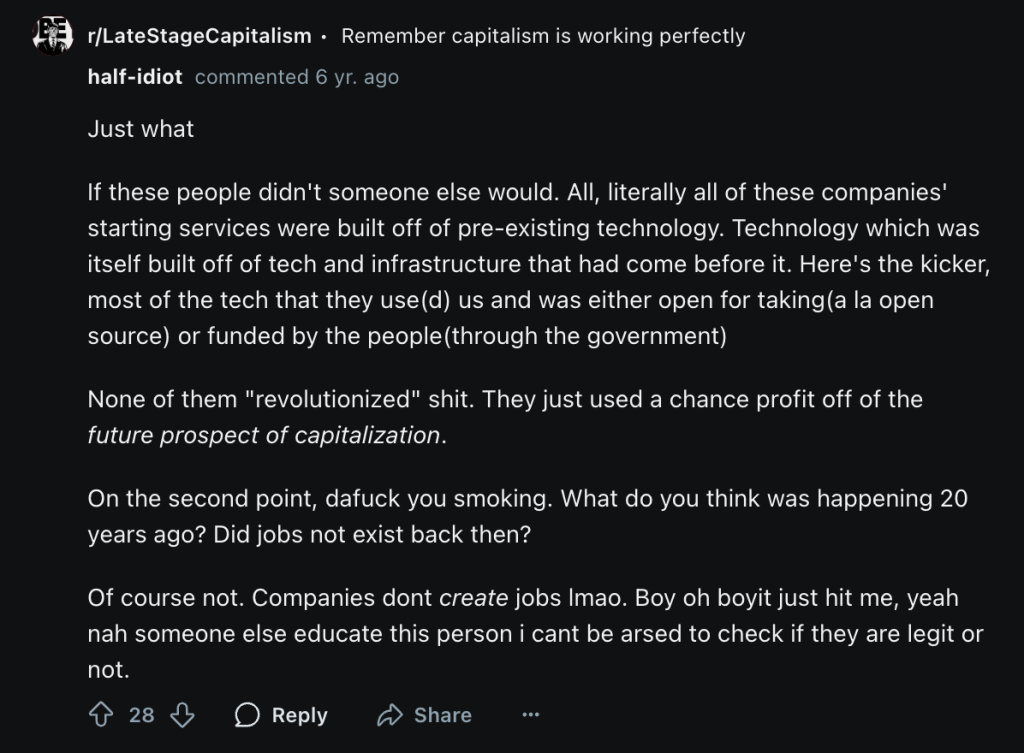Open the r/LateStageCapitalism subreddit link

199,36
